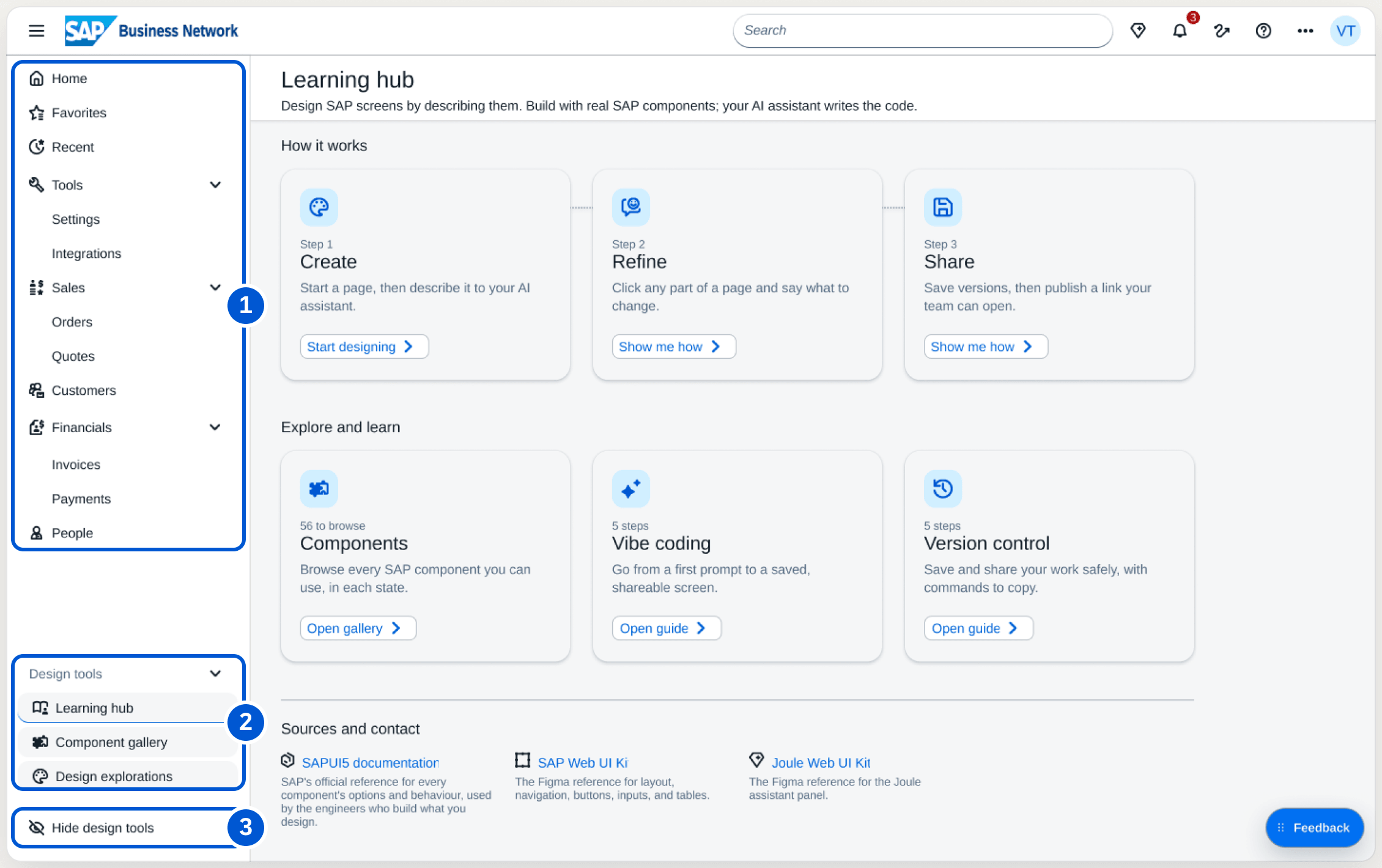Click Show me how on Share card
This screenshot has height=868, width=1382.
click(x=986, y=347)
